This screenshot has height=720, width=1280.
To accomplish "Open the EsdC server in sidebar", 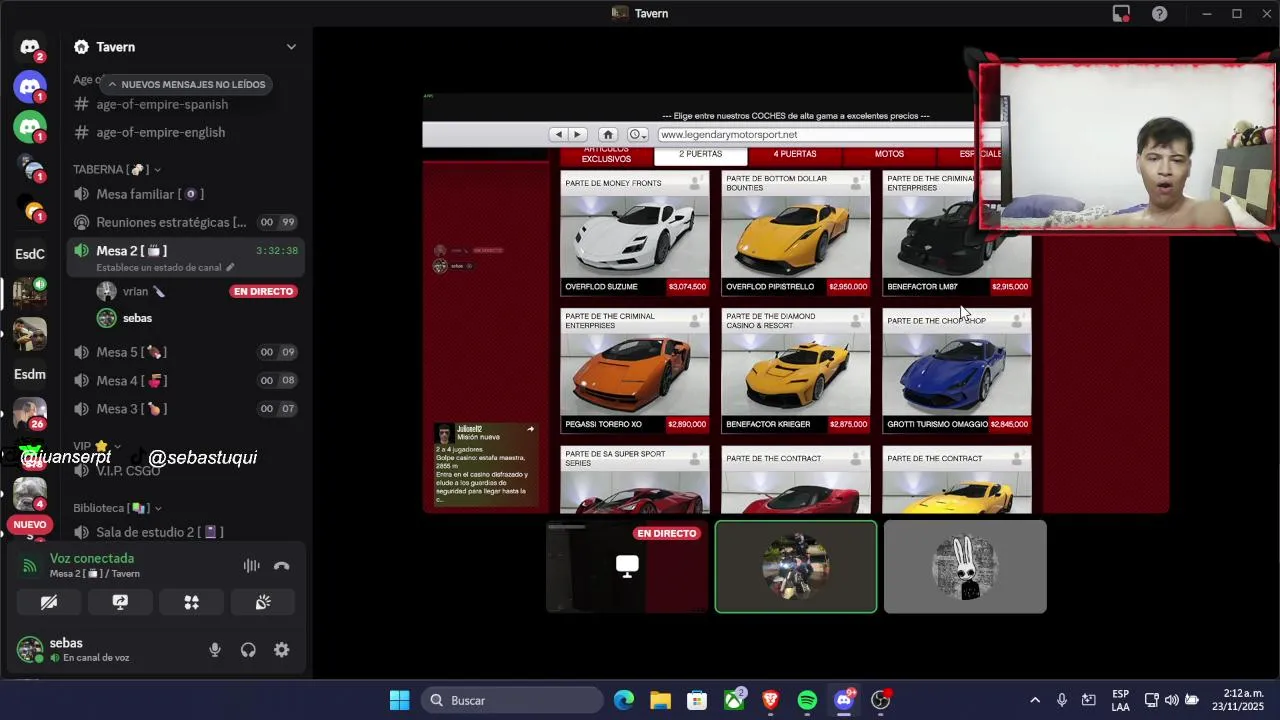I will coord(30,254).
